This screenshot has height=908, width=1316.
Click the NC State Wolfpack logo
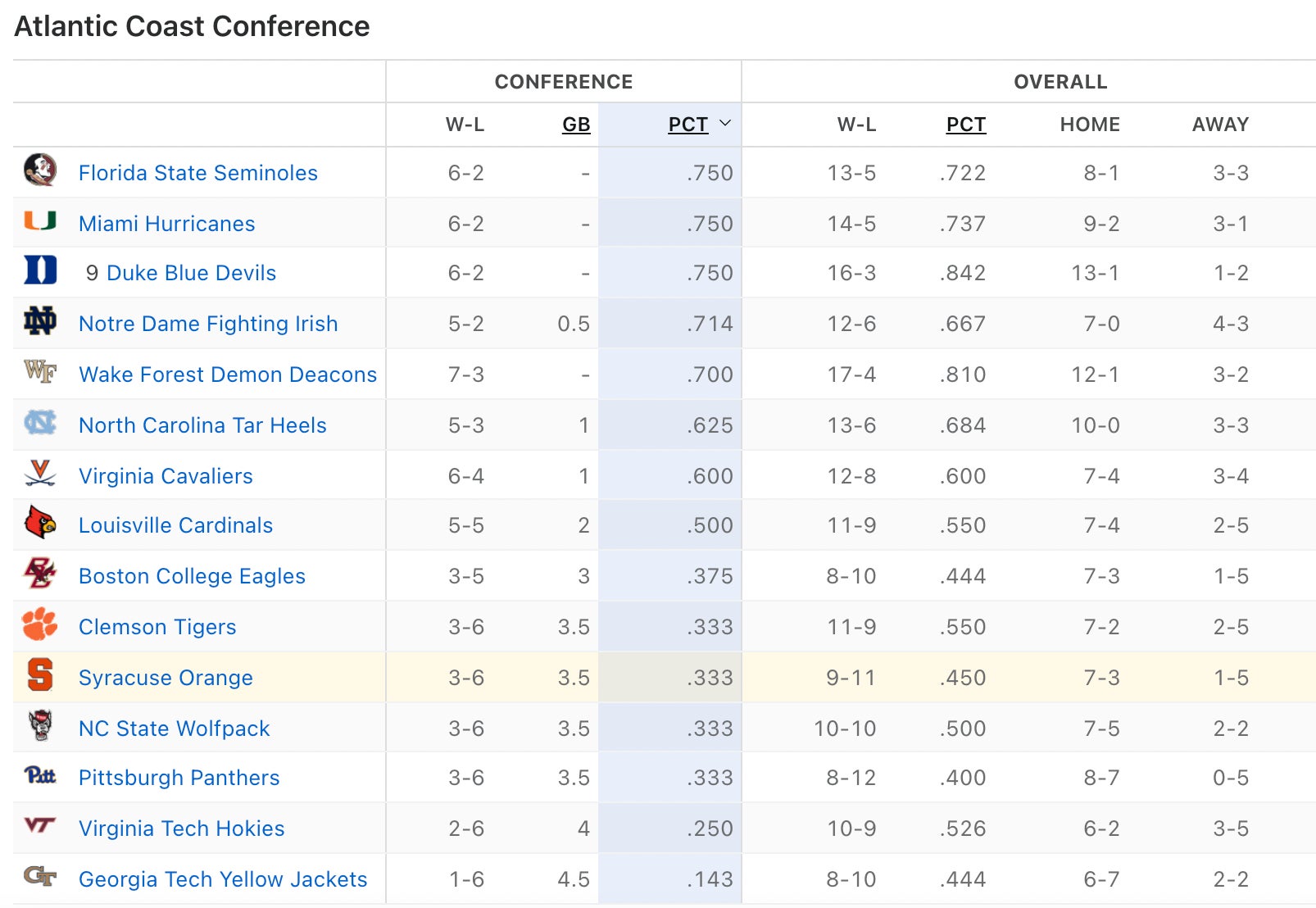click(39, 726)
